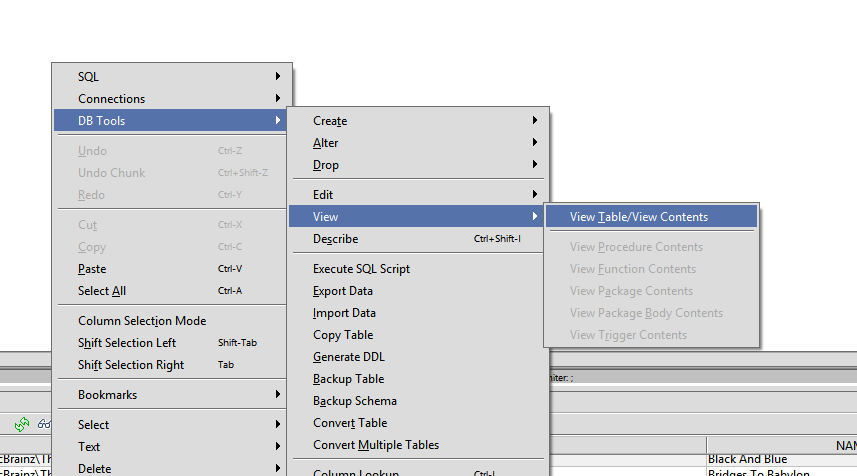Image resolution: width=857 pixels, height=476 pixels.
Task: Click the Black And Blue table cell
Action: pos(747,460)
